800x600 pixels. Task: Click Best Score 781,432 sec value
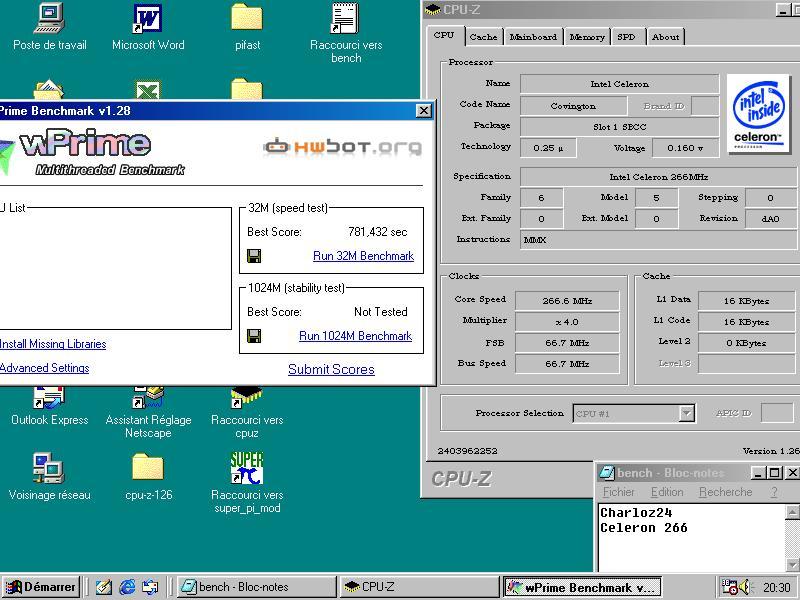coord(378,232)
